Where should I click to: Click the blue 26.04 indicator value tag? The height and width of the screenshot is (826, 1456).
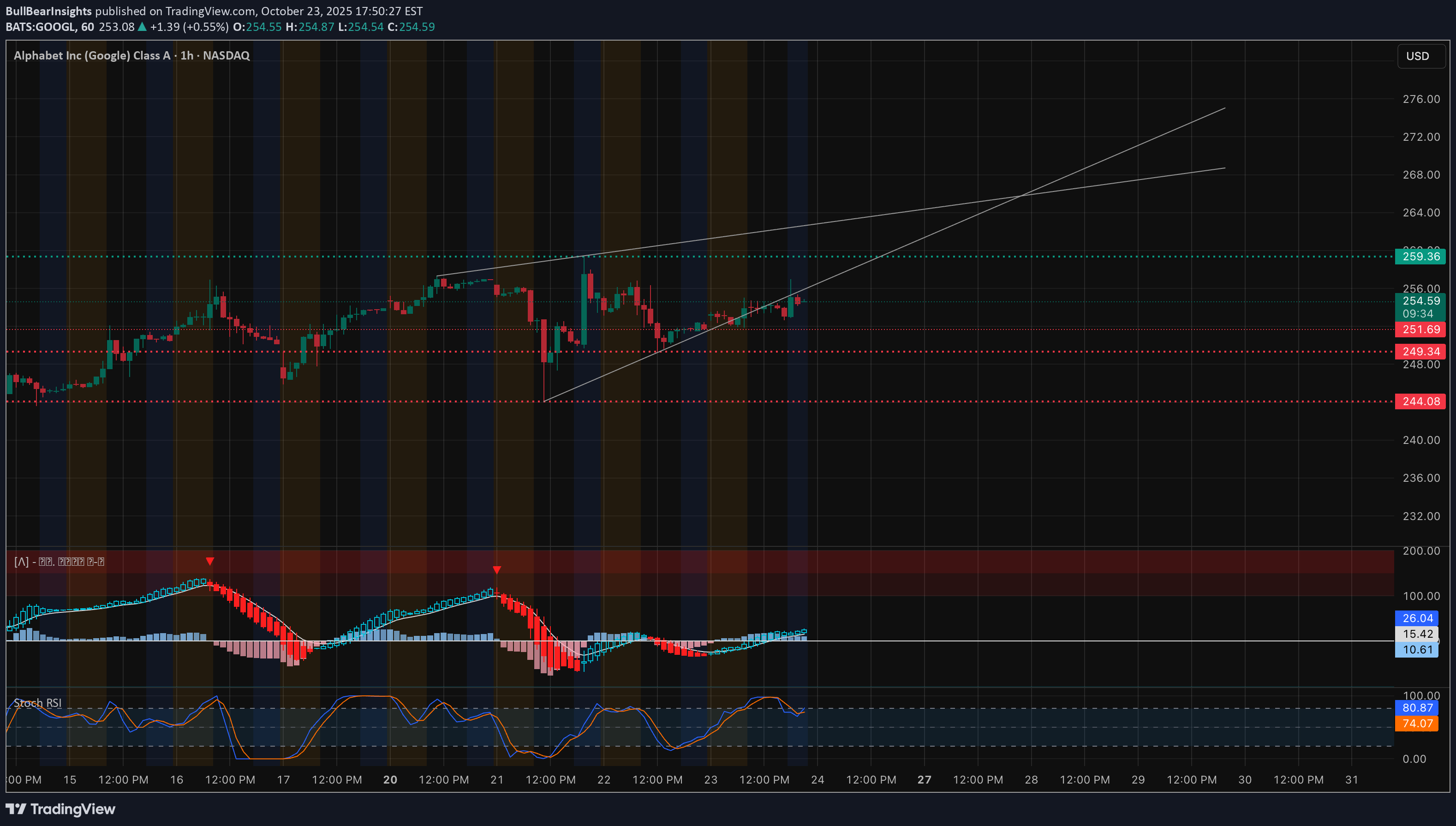point(1416,618)
